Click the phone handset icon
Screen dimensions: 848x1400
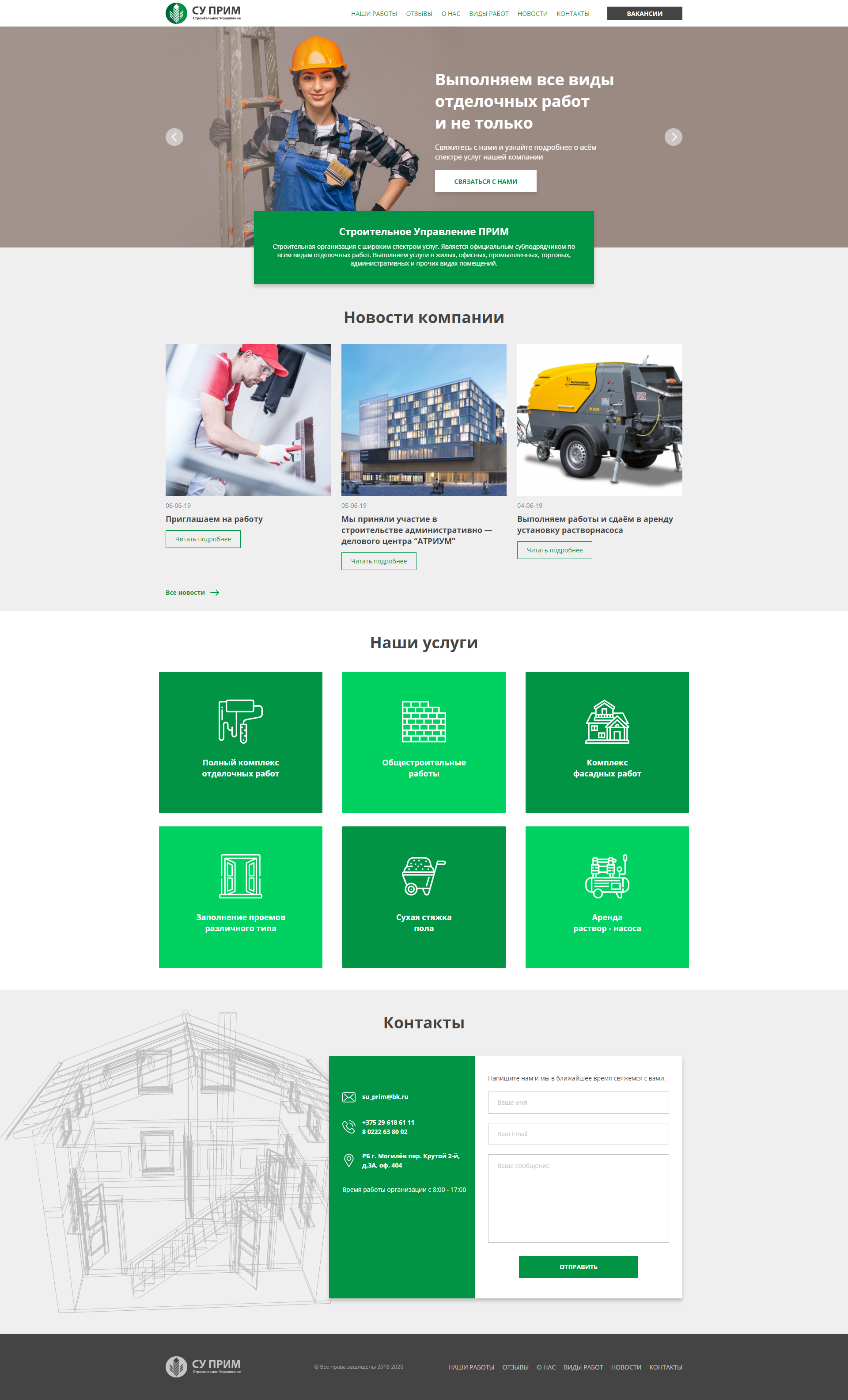tap(349, 1127)
